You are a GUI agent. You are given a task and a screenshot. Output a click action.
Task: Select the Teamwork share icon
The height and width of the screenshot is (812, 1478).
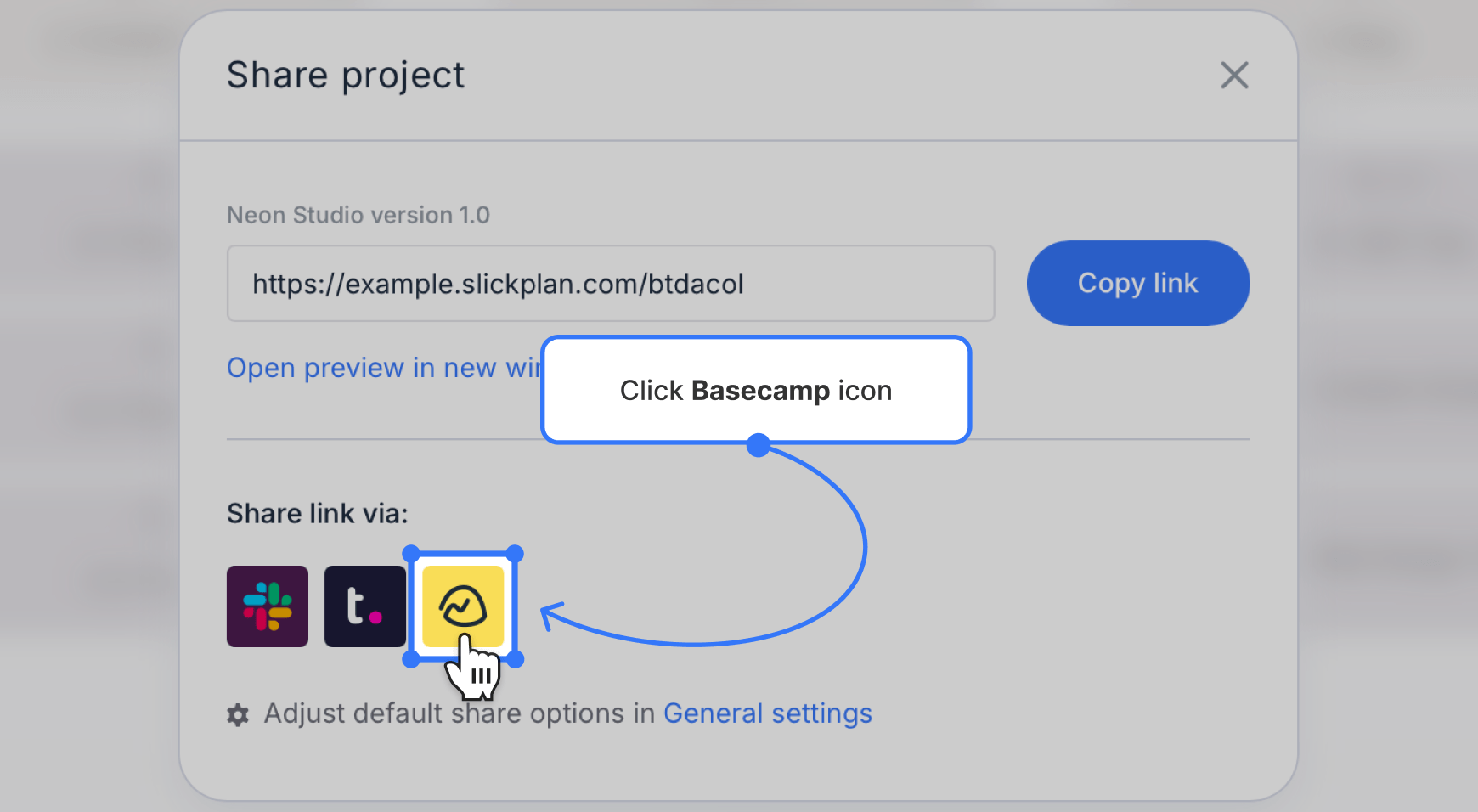click(364, 606)
